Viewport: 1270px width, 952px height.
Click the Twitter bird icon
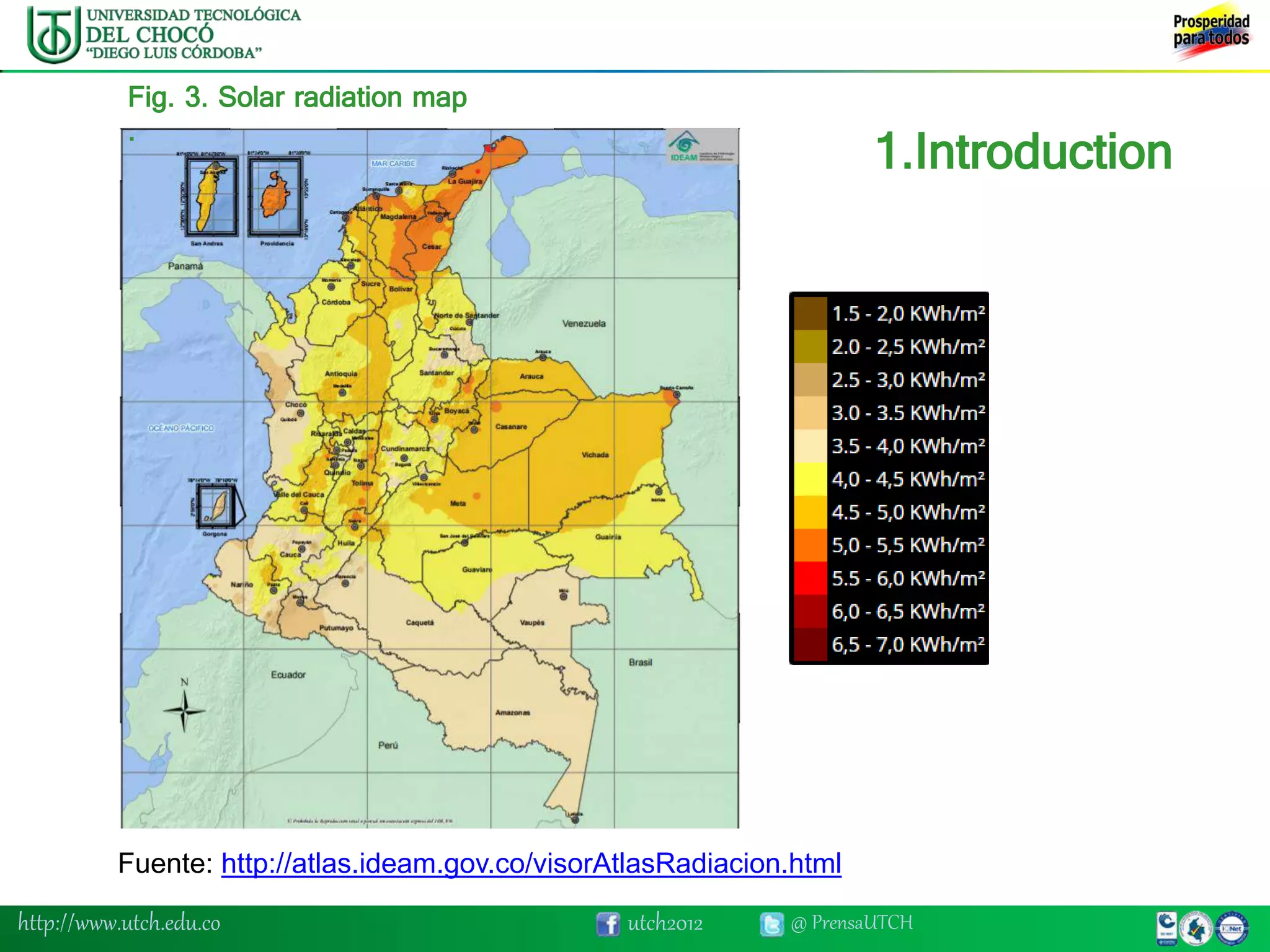pos(772,924)
